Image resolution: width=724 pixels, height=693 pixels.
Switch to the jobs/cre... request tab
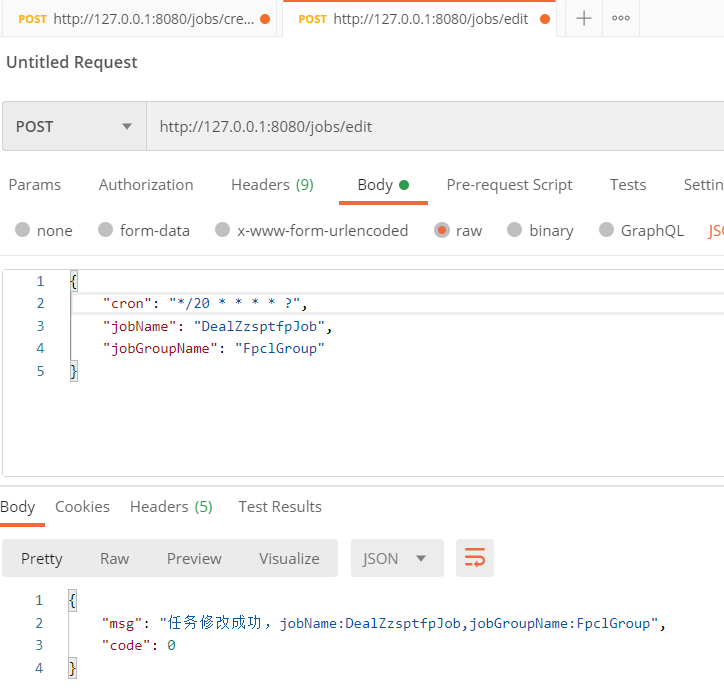pyautogui.click(x=139, y=18)
